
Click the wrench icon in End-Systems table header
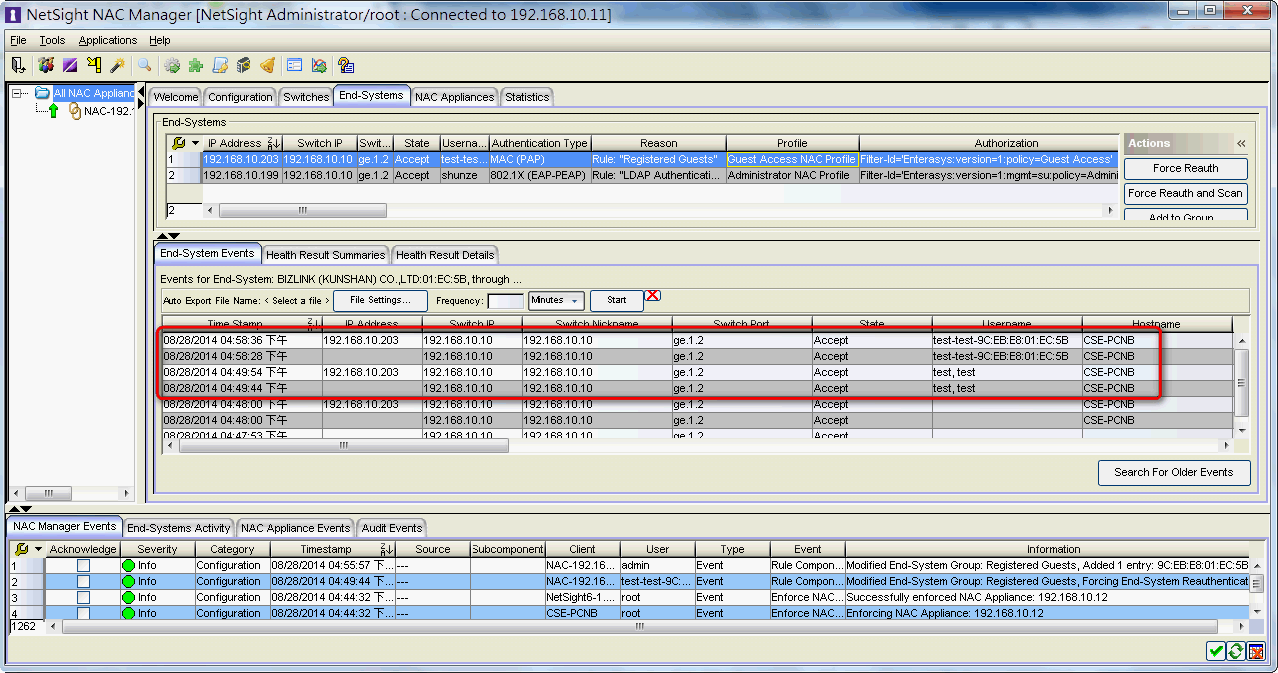pos(178,143)
